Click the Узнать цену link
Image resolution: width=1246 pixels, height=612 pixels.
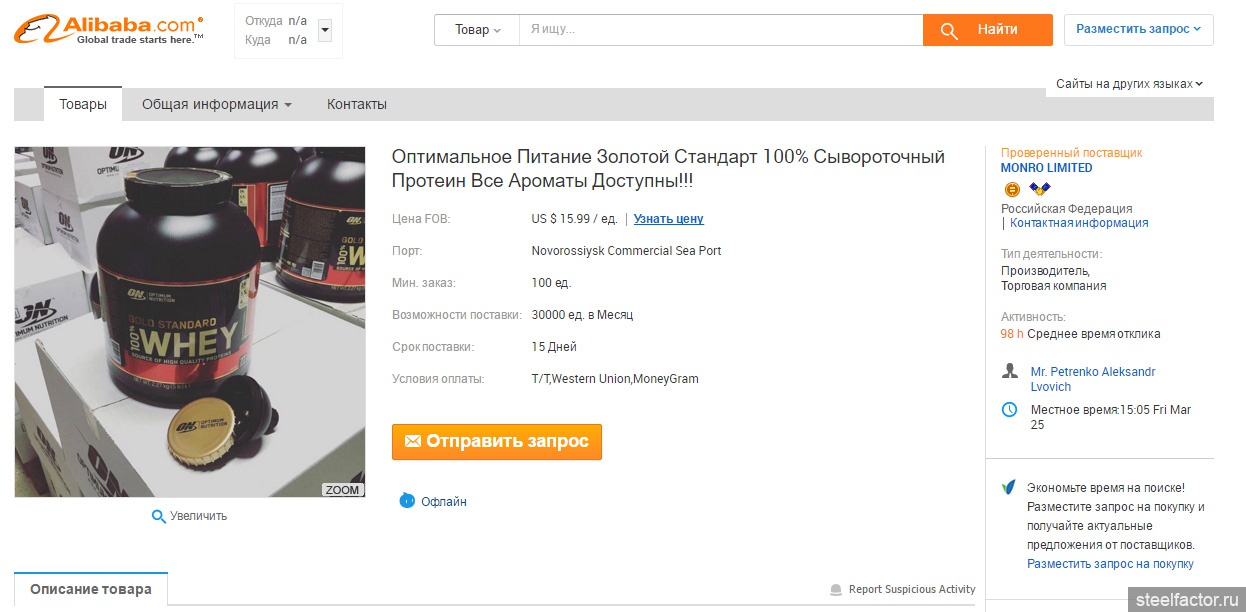pos(668,219)
